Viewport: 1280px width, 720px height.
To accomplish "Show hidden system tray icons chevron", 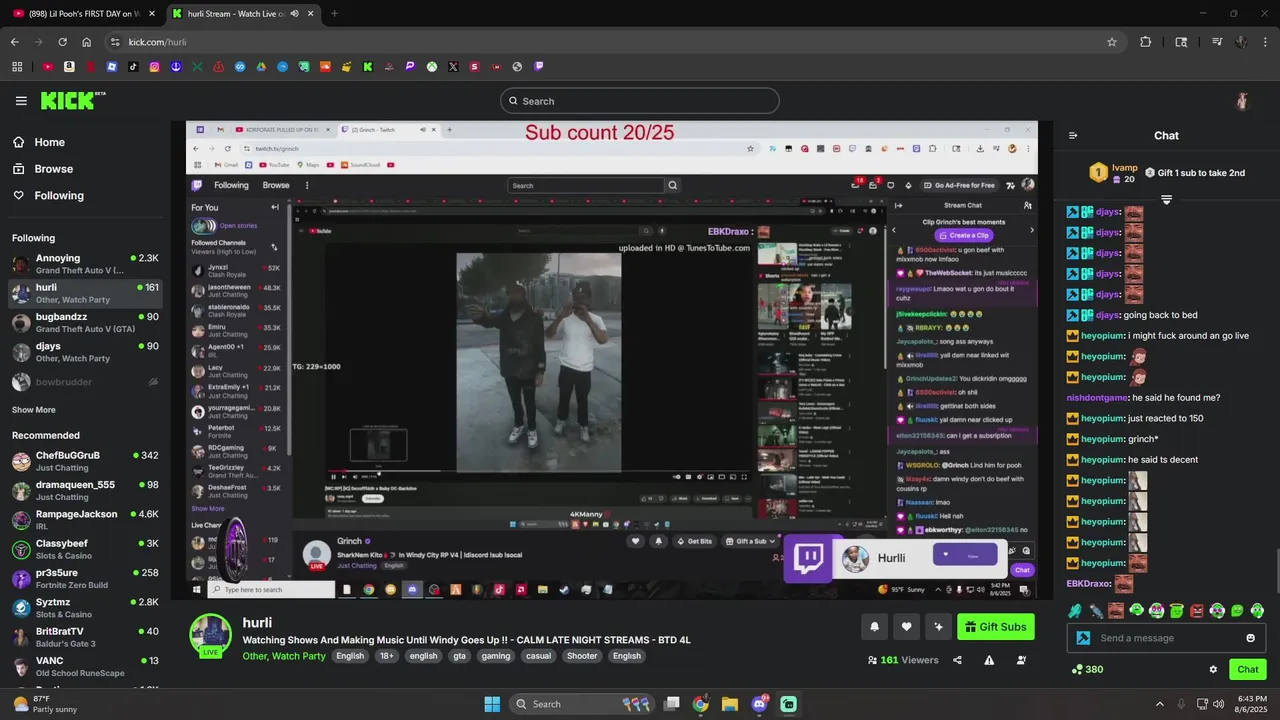I will tap(1160, 704).
